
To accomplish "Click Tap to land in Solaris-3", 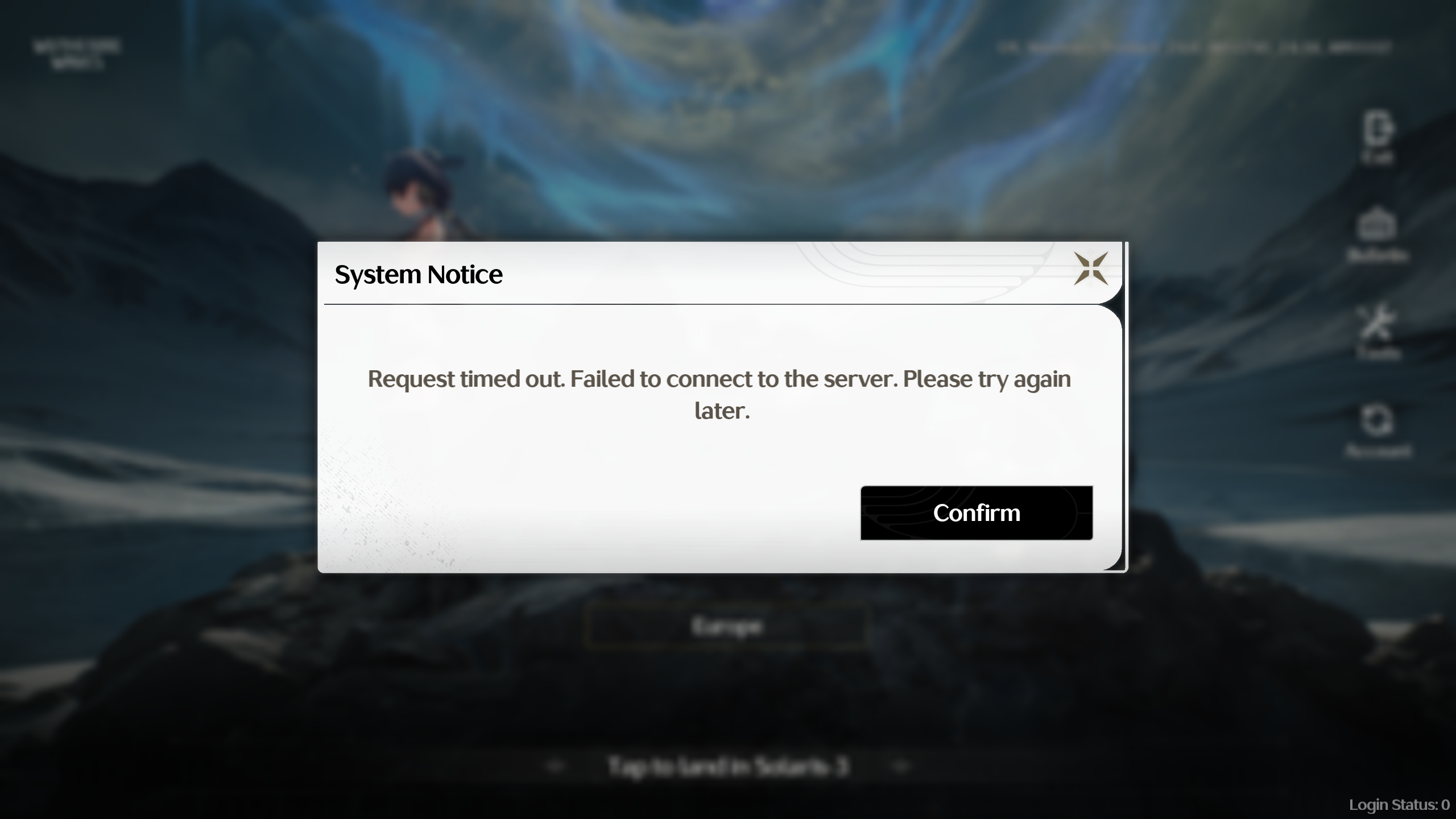I will tap(728, 766).
